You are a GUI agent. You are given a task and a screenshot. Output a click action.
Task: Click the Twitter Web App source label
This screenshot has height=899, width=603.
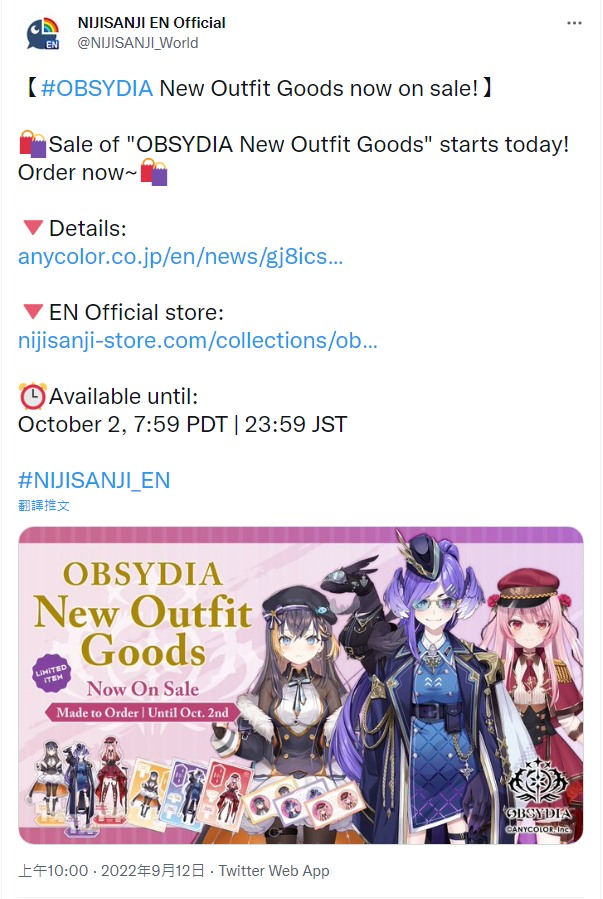(x=274, y=870)
